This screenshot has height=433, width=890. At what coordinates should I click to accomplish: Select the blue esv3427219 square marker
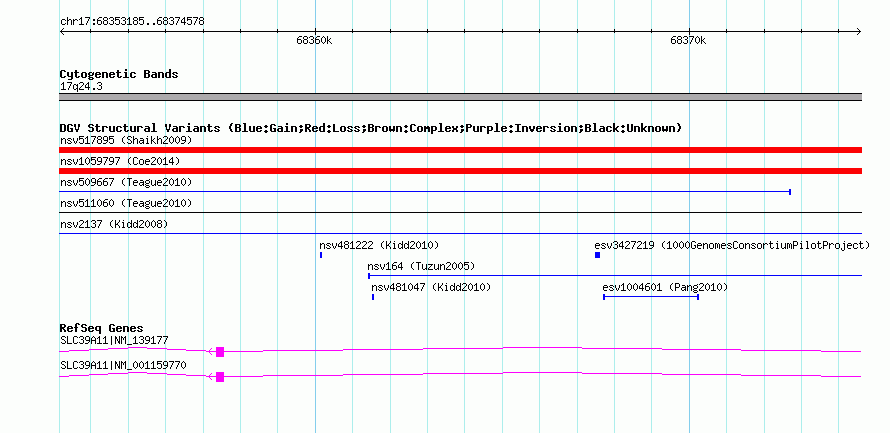(x=597, y=255)
